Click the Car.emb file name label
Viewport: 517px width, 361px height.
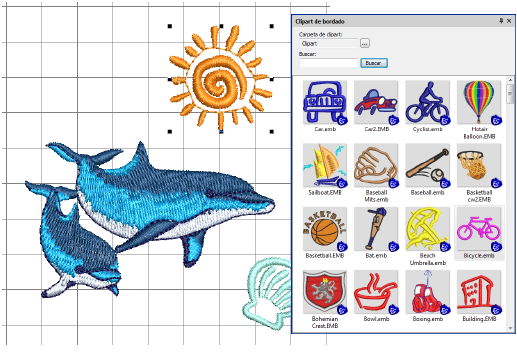tap(325, 129)
